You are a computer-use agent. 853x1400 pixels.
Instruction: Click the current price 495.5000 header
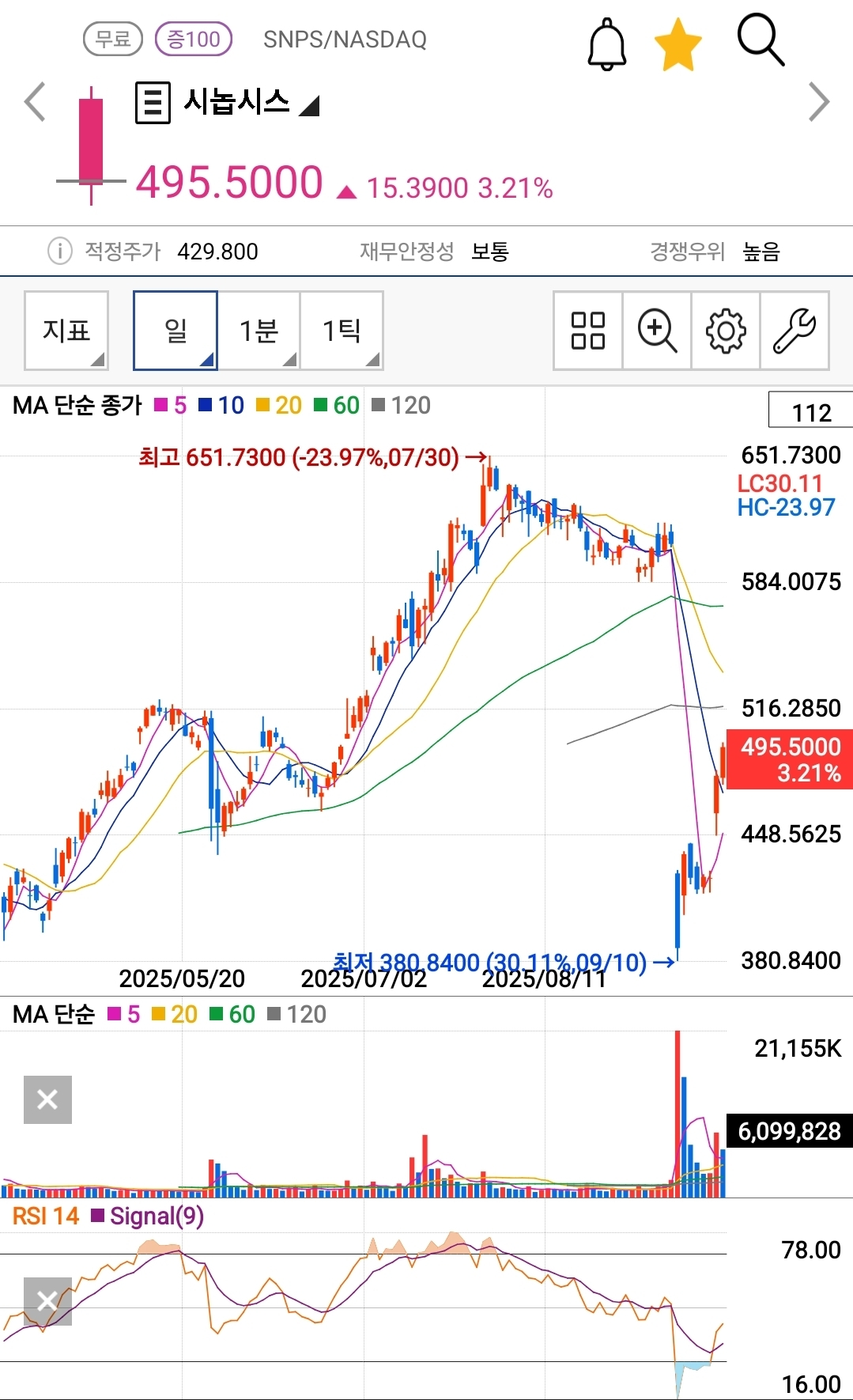click(x=229, y=183)
